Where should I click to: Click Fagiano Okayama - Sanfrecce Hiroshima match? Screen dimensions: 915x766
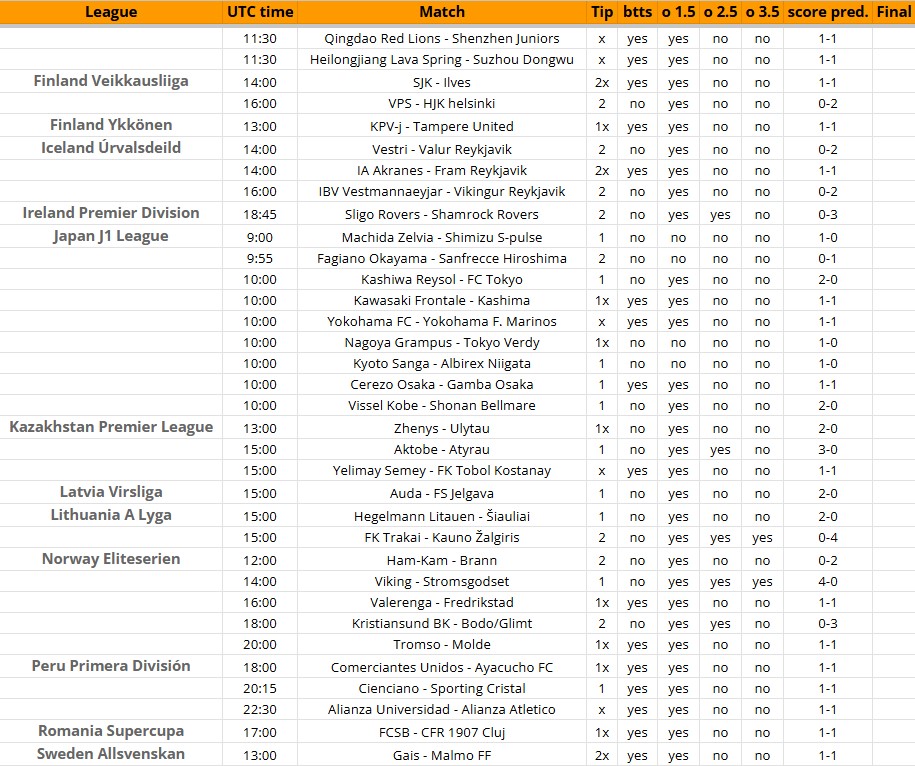coord(442,258)
